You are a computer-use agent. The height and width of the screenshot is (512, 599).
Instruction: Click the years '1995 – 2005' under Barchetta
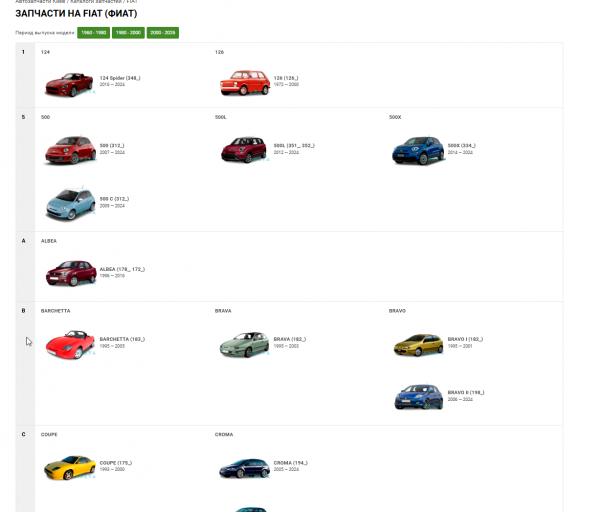[x=112, y=346]
